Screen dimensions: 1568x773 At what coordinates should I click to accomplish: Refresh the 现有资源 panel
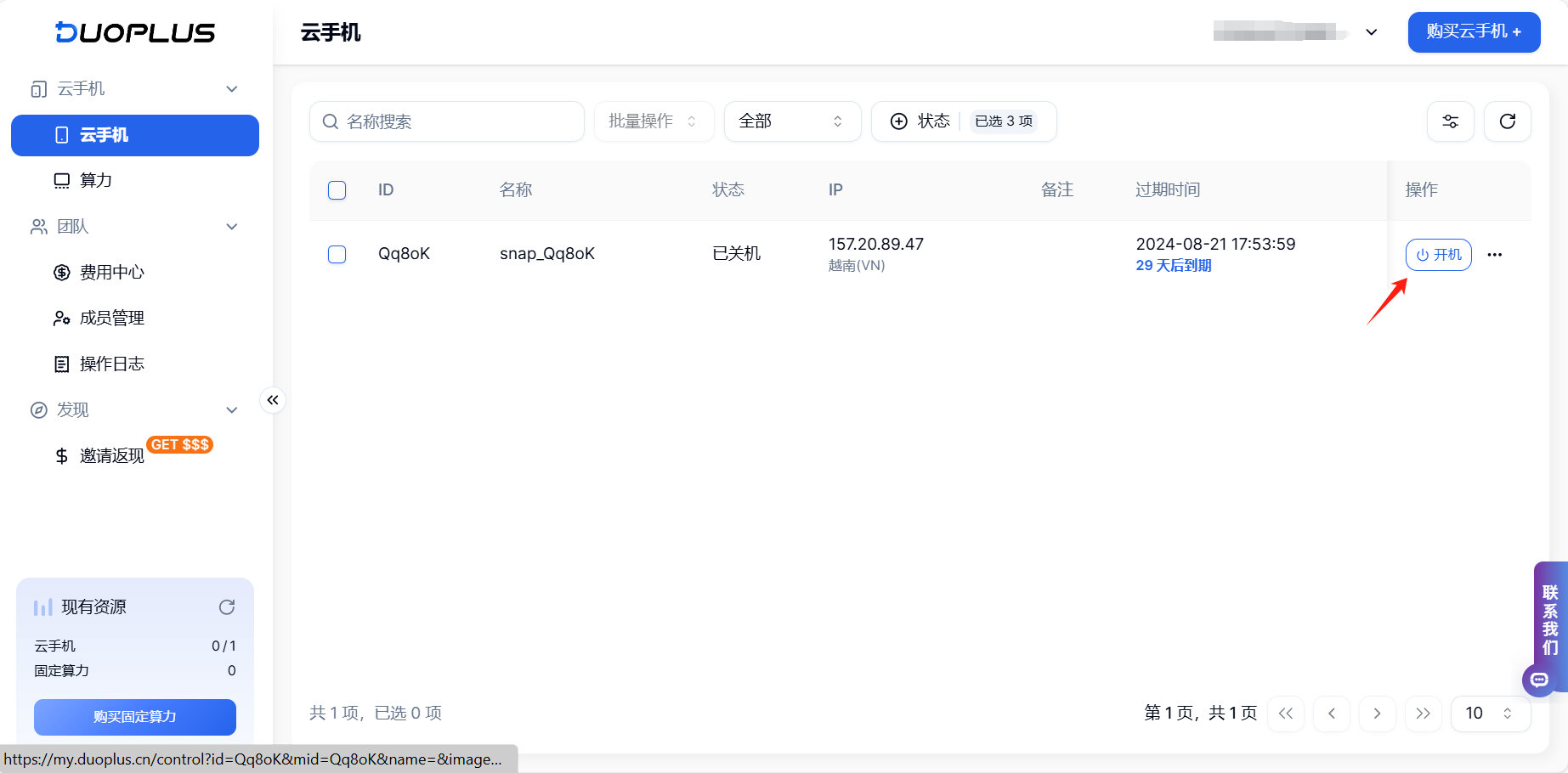226,607
